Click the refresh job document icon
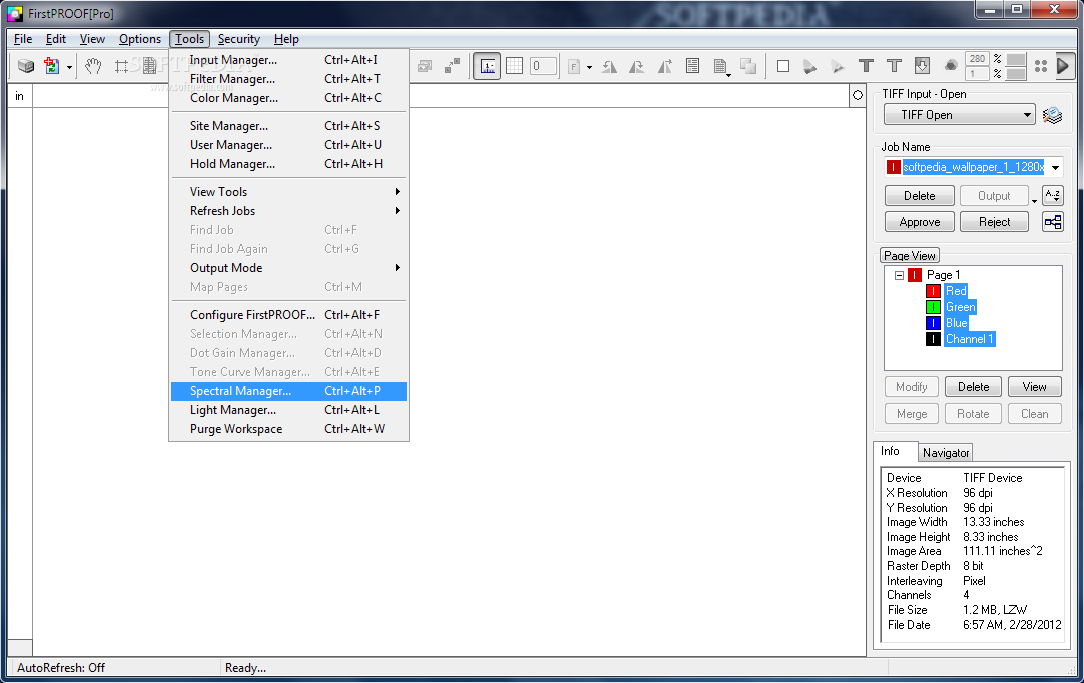Screen dimensions: 1084x683 tap(51, 66)
